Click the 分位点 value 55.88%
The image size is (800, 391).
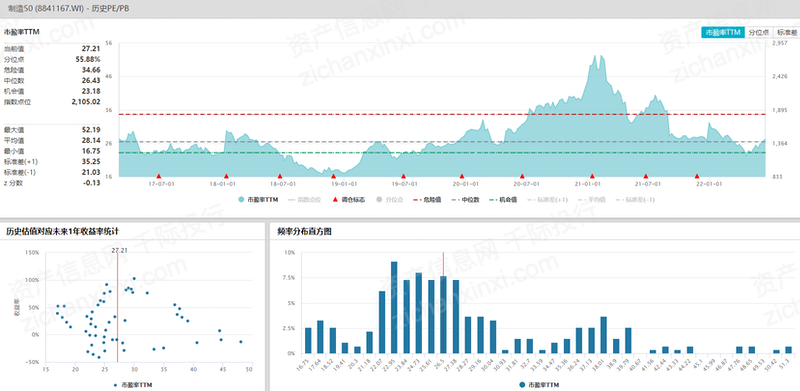pos(88,59)
